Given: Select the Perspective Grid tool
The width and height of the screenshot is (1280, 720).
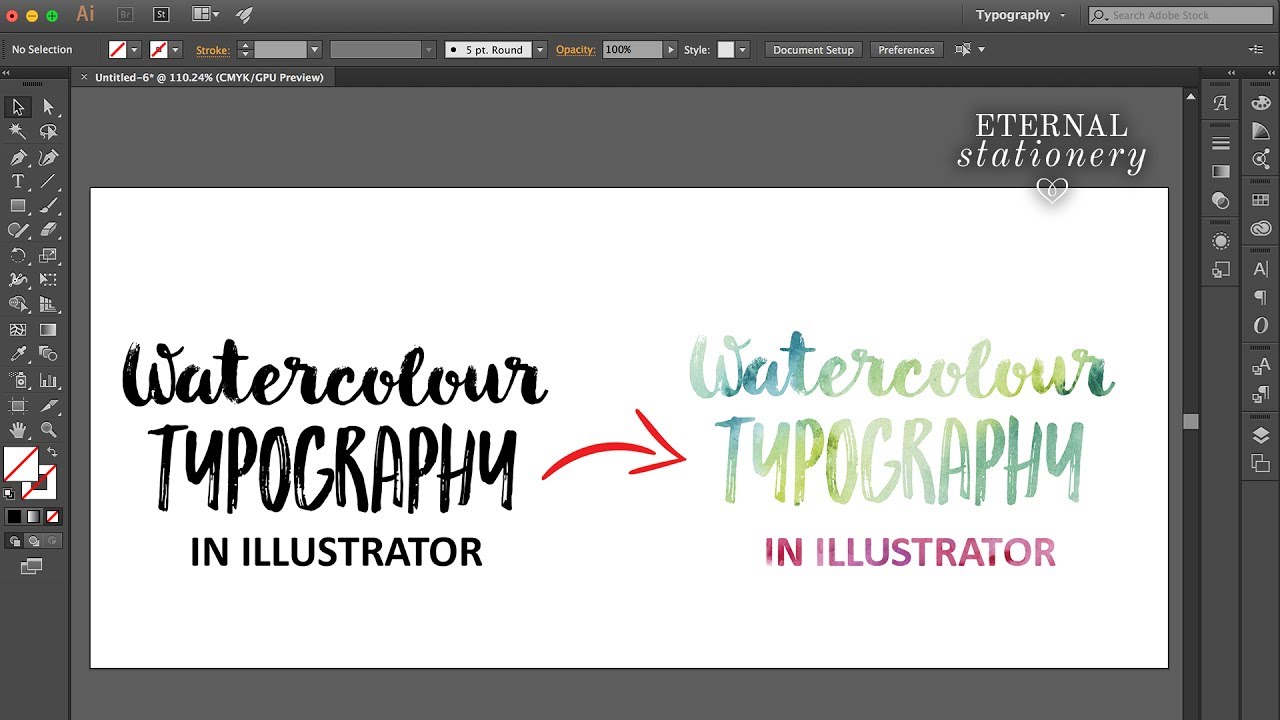Looking at the screenshot, I should click(x=48, y=304).
